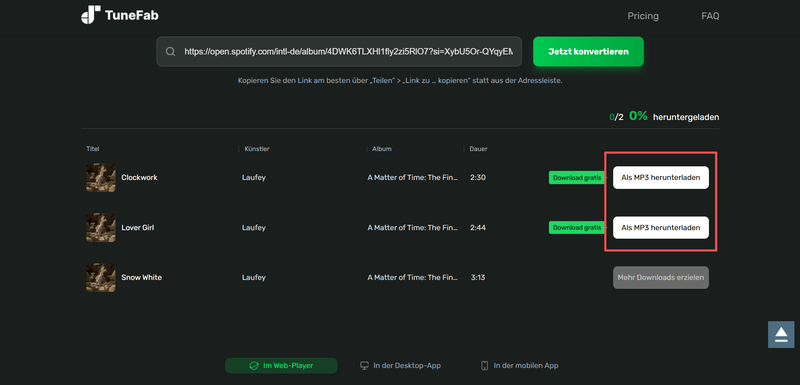Open the FAQ page
800x385 pixels.
click(x=710, y=16)
